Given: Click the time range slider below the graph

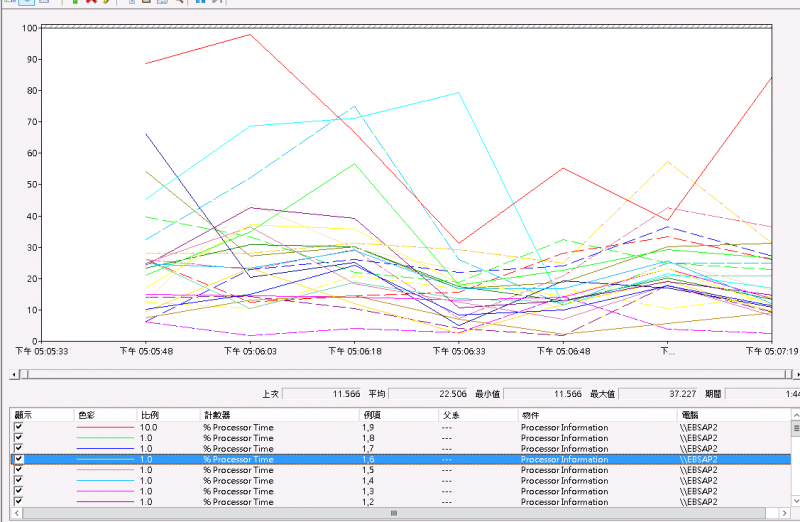Looking at the screenshot, I should point(400,374).
